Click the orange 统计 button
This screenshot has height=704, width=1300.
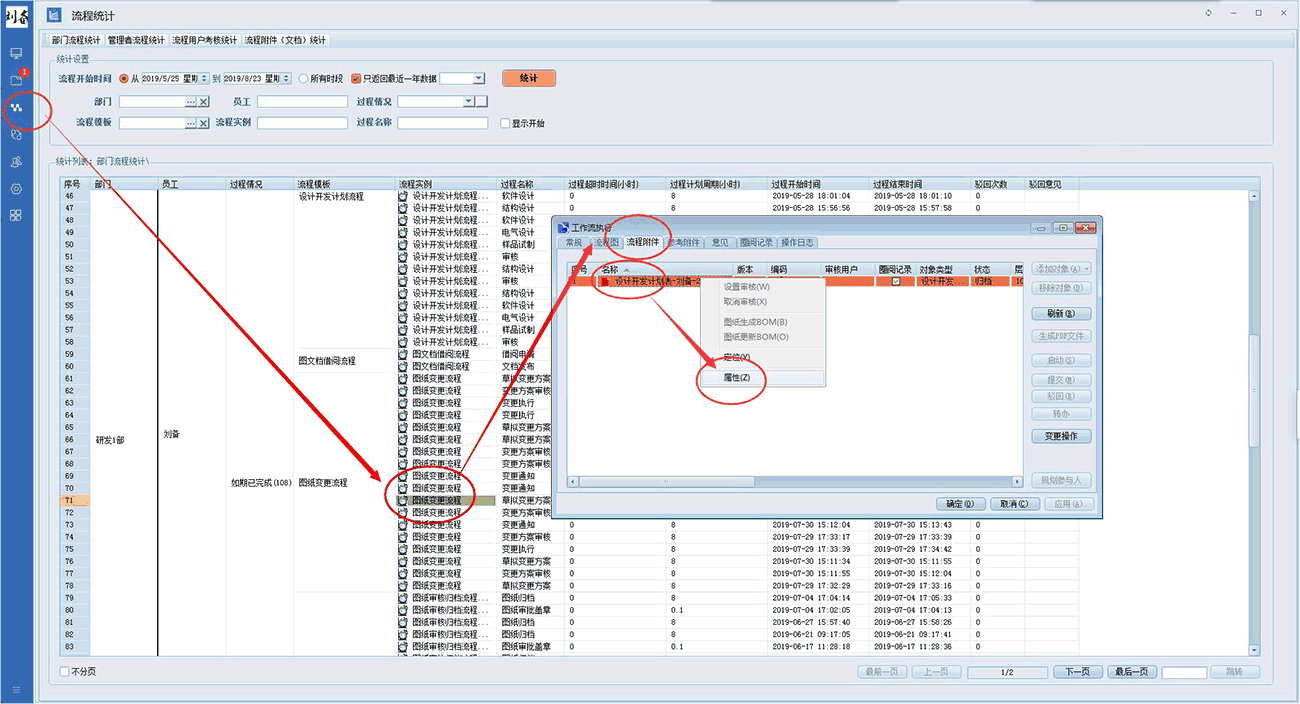[x=529, y=78]
